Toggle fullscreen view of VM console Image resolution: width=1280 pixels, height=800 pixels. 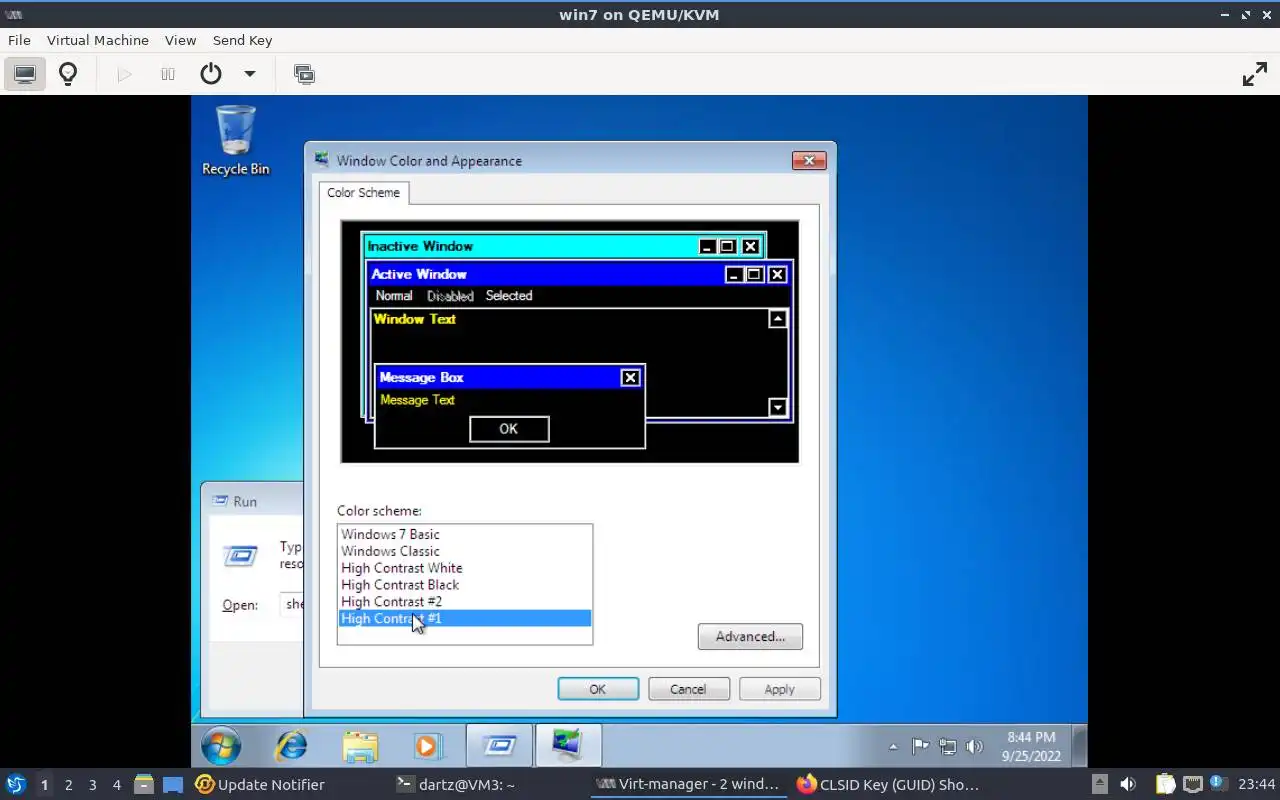pos(1254,74)
